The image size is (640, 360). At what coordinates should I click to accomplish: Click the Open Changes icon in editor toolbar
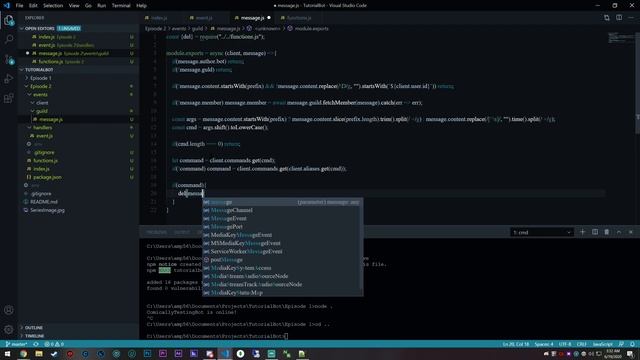[x=607, y=18]
